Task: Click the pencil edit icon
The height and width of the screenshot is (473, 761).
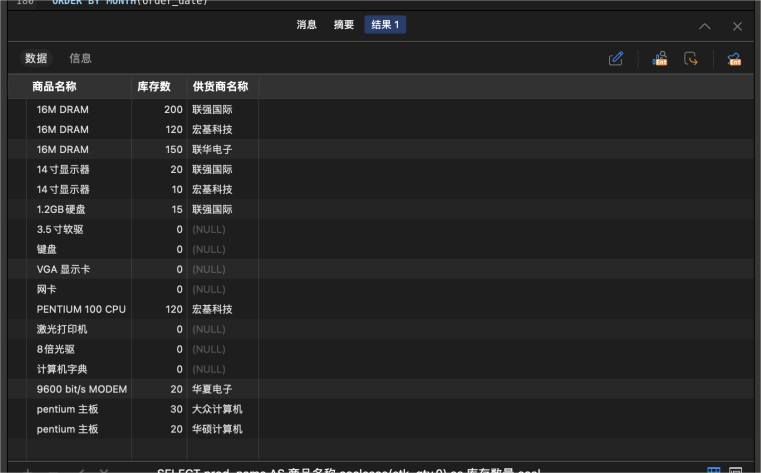Action: [615, 59]
